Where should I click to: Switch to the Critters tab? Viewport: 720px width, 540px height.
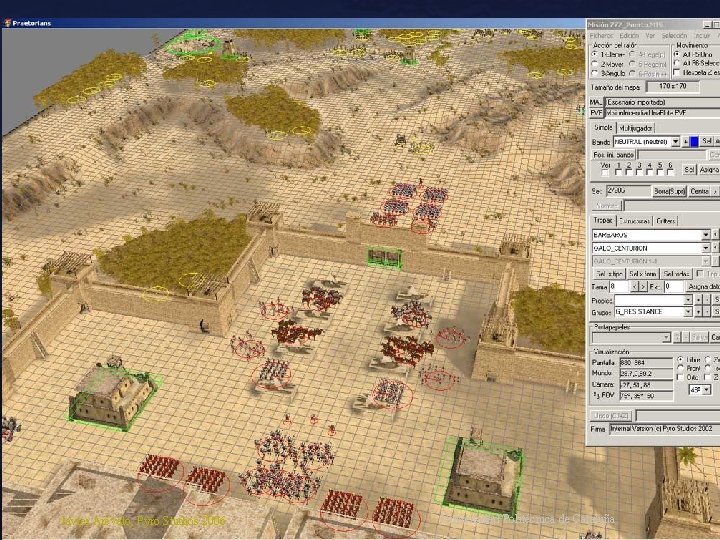666,221
